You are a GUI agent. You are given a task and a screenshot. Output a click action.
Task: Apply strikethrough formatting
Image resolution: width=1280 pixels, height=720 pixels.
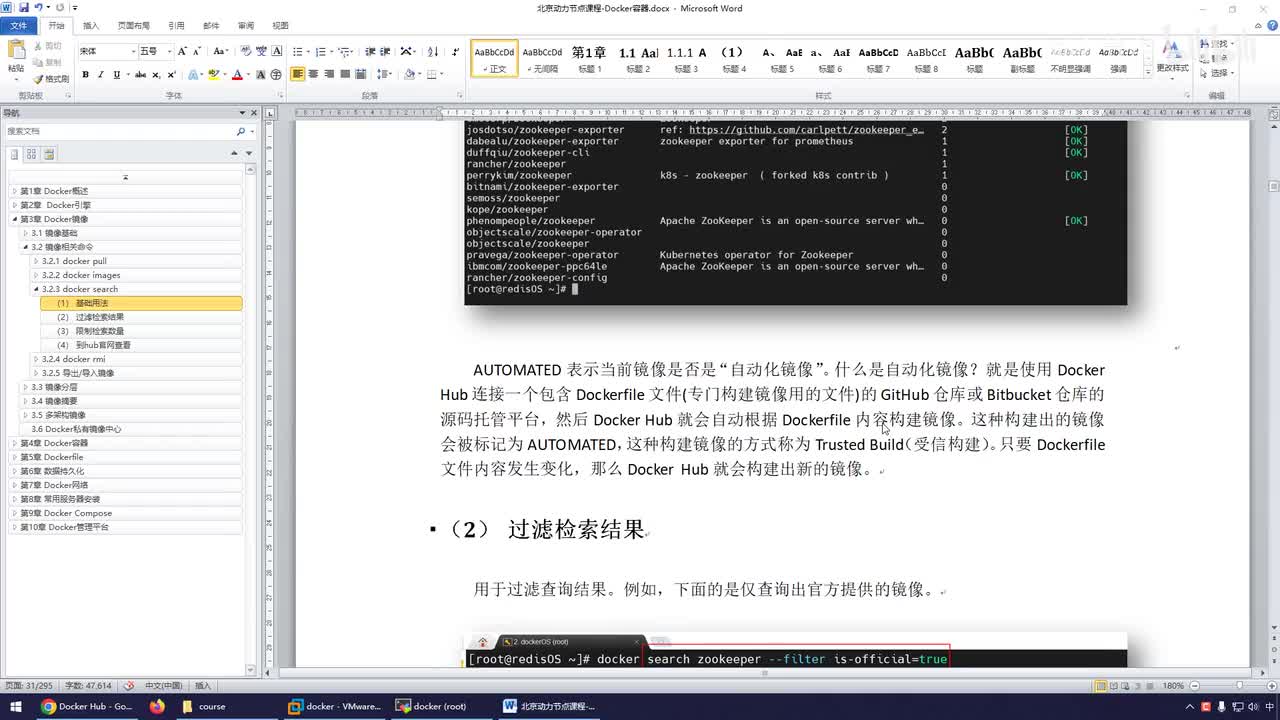[x=141, y=74]
